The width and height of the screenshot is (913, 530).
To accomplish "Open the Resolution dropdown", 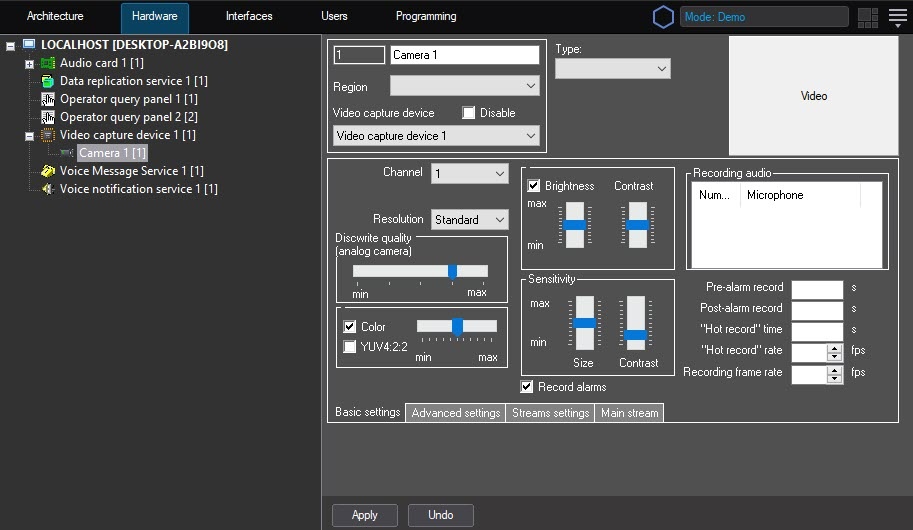I will (470, 220).
